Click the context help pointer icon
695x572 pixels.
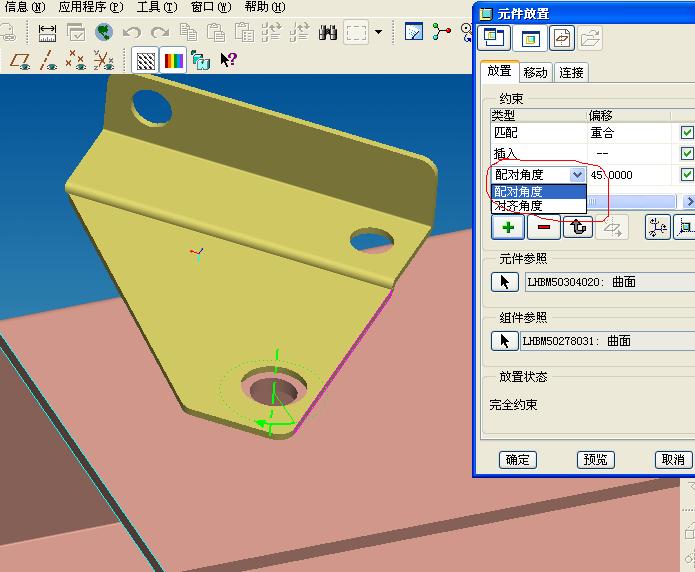coord(229,60)
